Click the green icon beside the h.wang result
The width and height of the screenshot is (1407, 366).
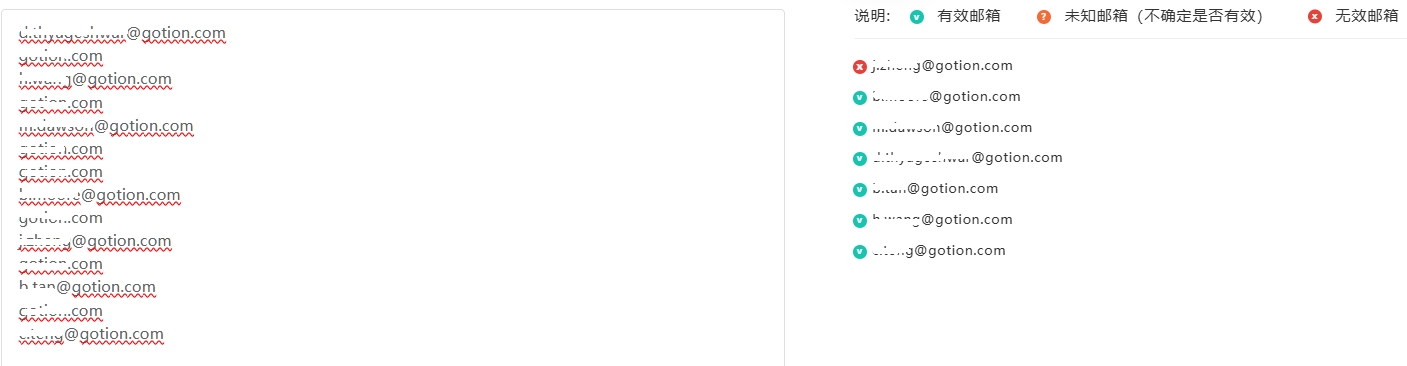(x=859, y=221)
